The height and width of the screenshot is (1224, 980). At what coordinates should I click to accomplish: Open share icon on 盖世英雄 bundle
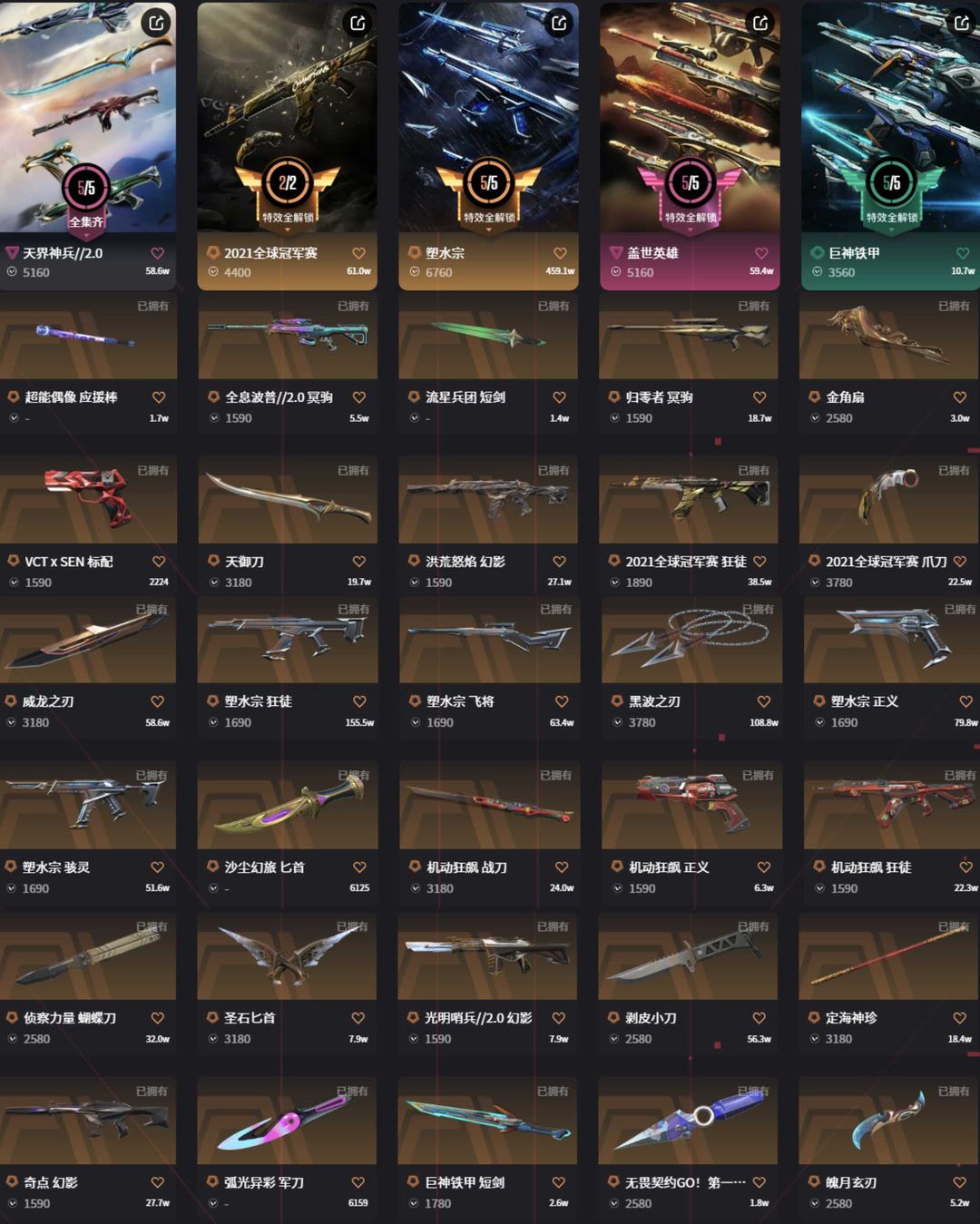760,23
